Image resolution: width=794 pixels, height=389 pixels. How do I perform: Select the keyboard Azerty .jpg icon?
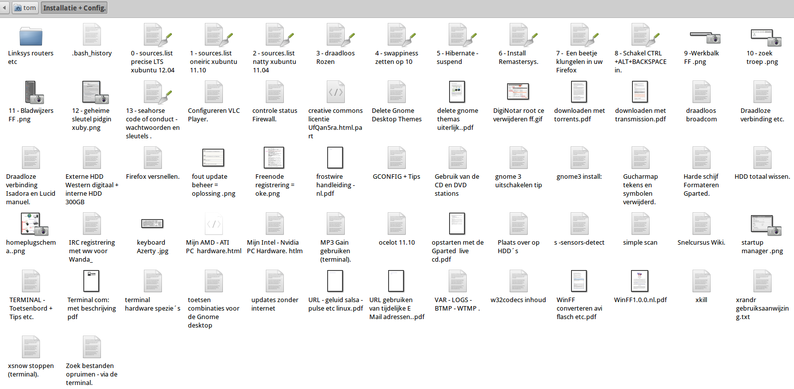click(152, 223)
